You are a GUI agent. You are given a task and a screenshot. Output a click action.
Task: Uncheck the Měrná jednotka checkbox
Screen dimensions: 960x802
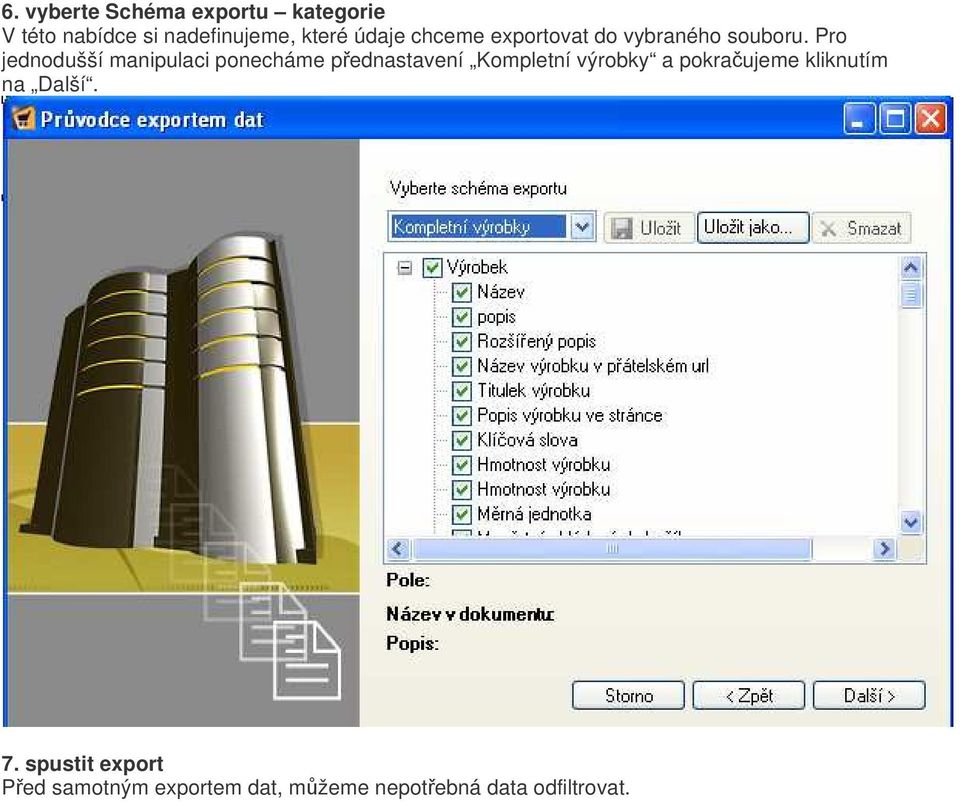click(x=462, y=514)
